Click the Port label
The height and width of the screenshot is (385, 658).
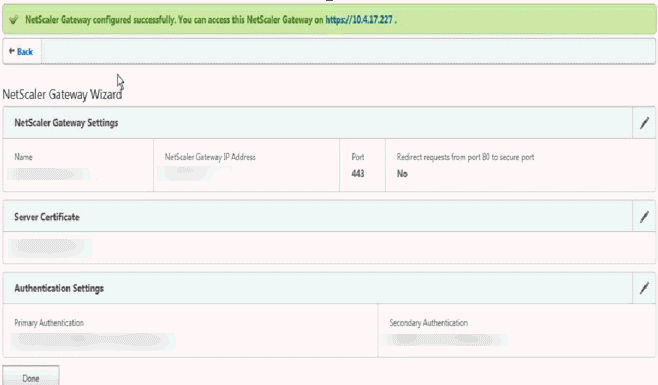[x=358, y=157]
